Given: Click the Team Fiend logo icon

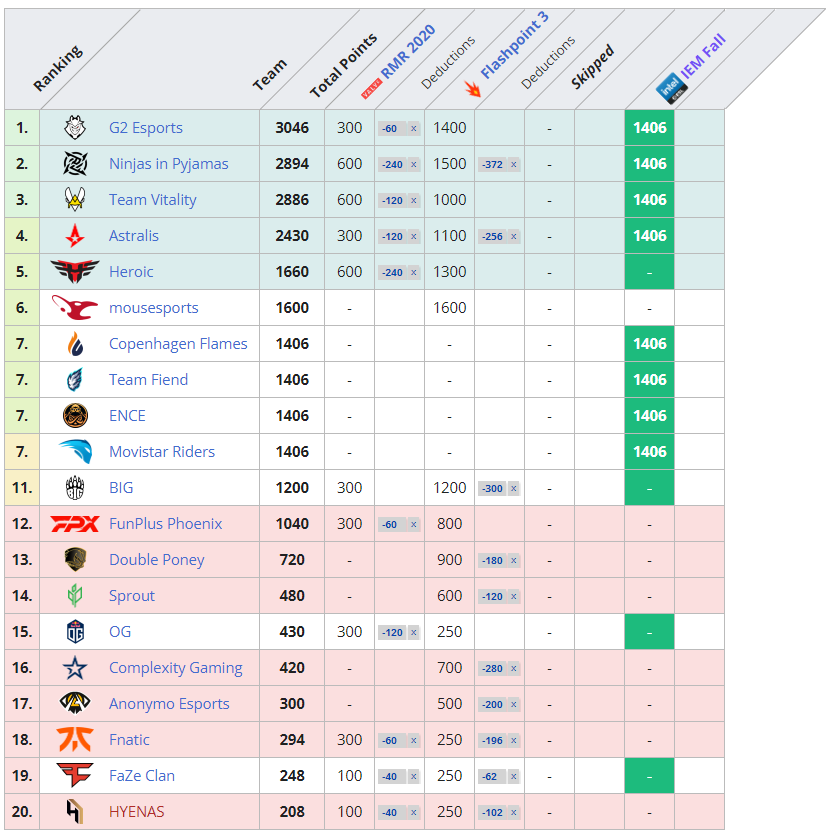Looking at the screenshot, I should [75, 380].
